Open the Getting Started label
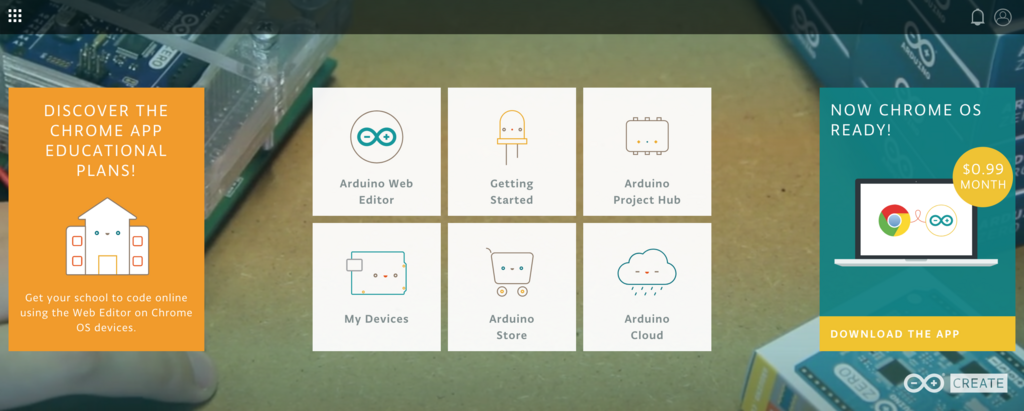The width and height of the screenshot is (1024, 411). pyautogui.click(x=511, y=191)
